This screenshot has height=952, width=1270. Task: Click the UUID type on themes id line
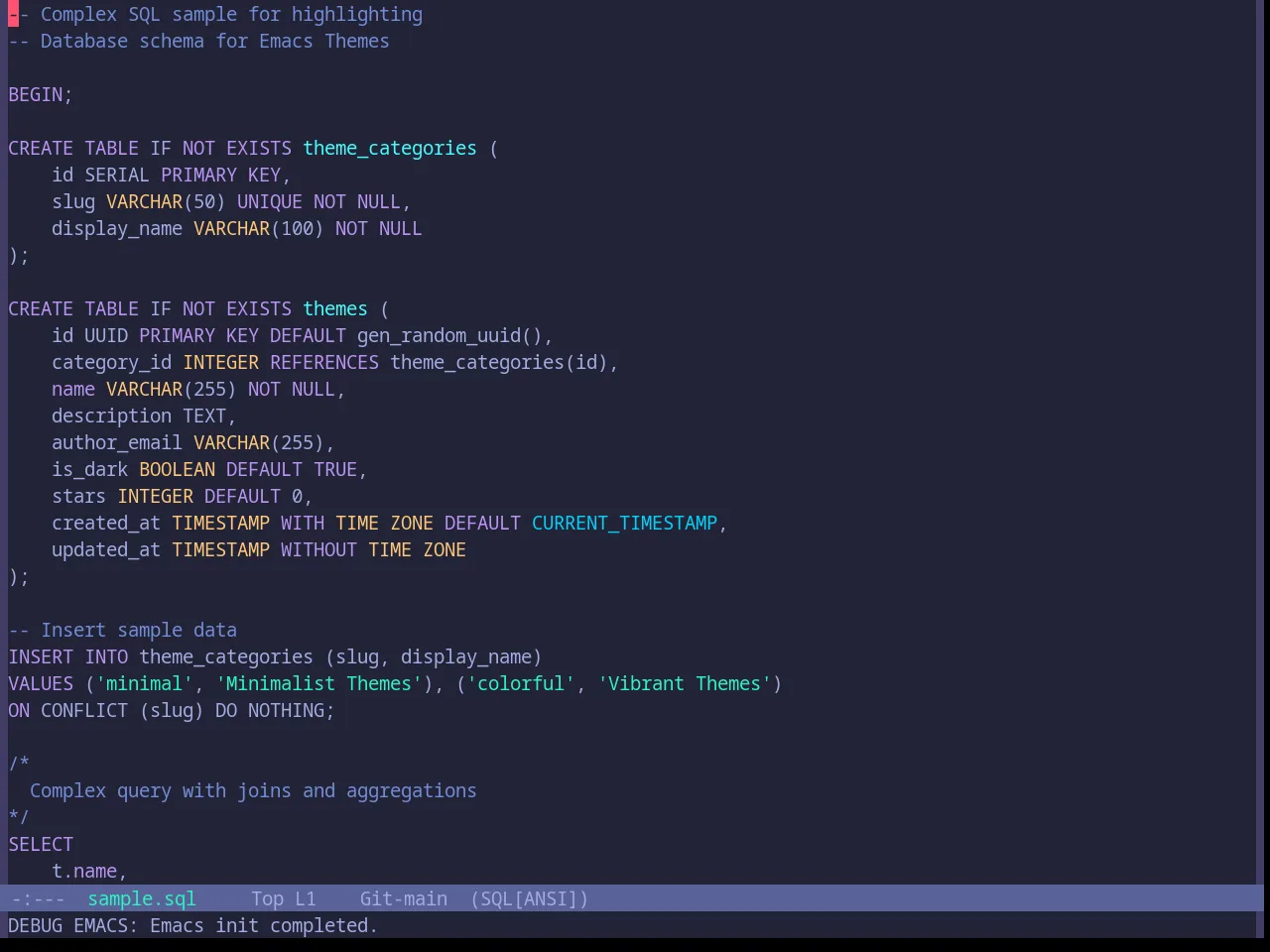106,335
